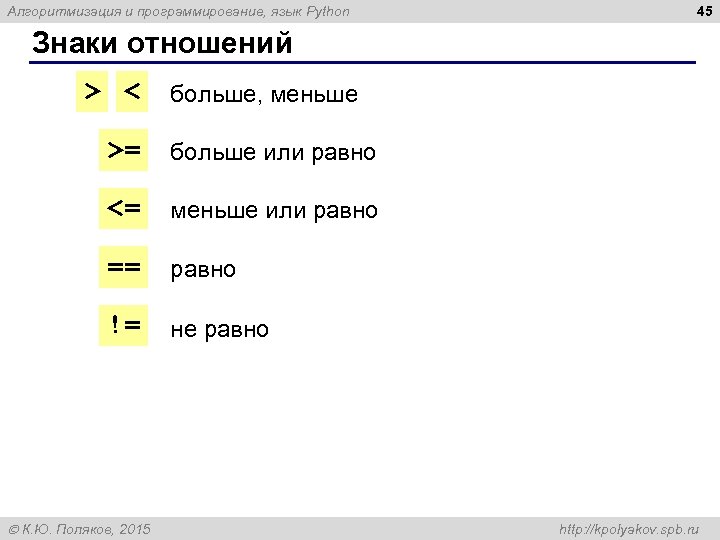Click the <= operator box
The image size is (720, 540).
[x=124, y=208]
